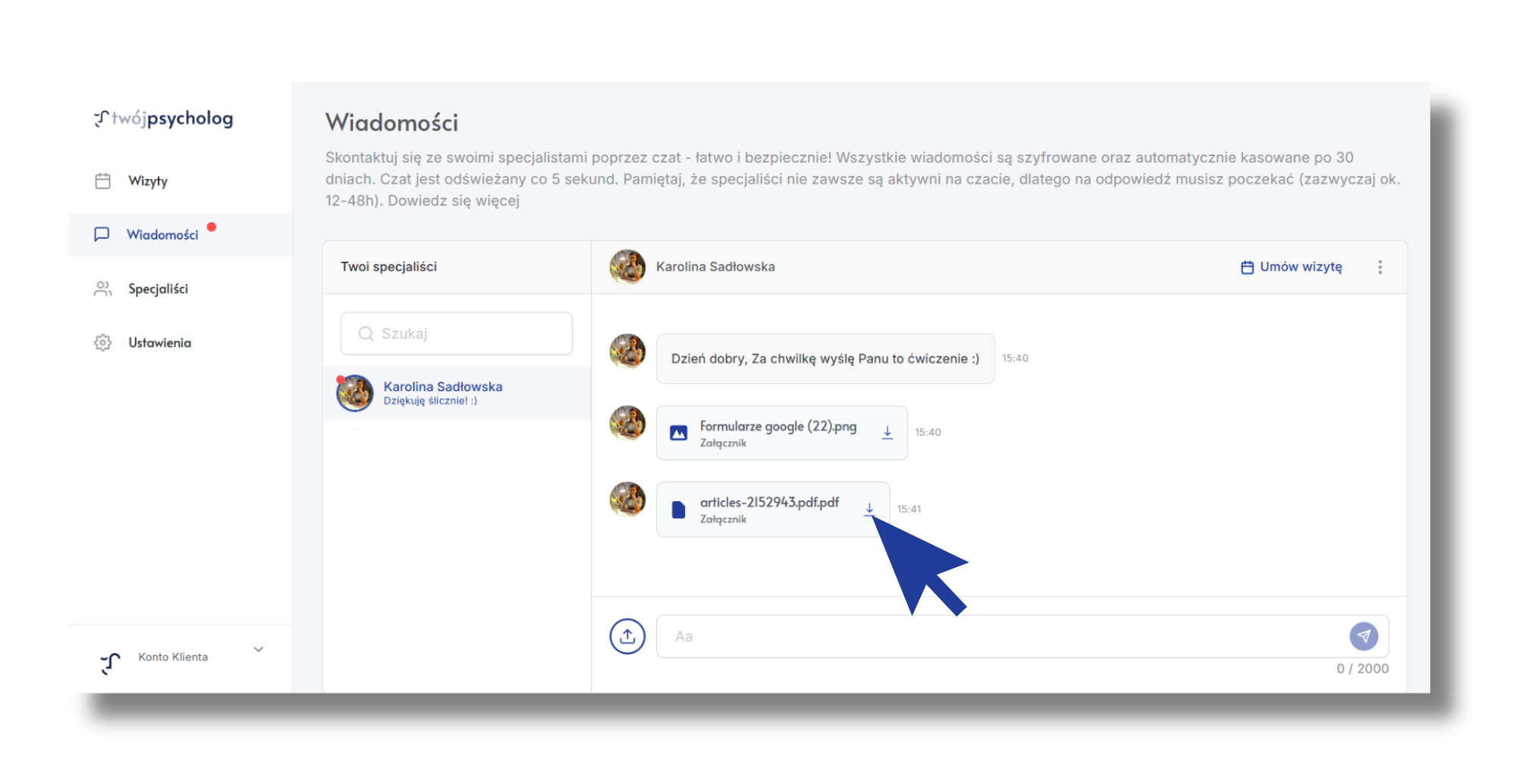The height and width of the screenshot is (784, 1517).
Task: Open the Ustawienia gear icon in sidebar
Action: (x=102, y=343)
